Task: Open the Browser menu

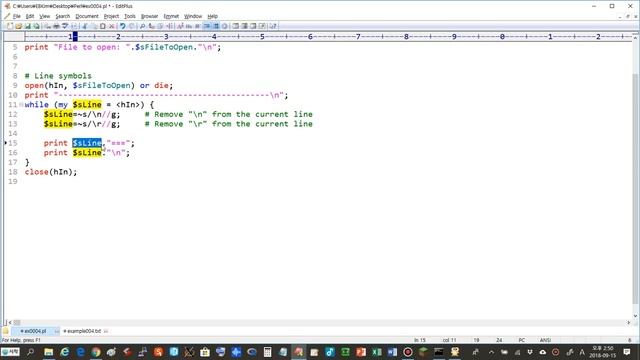Action: click(x=149, y=16)
